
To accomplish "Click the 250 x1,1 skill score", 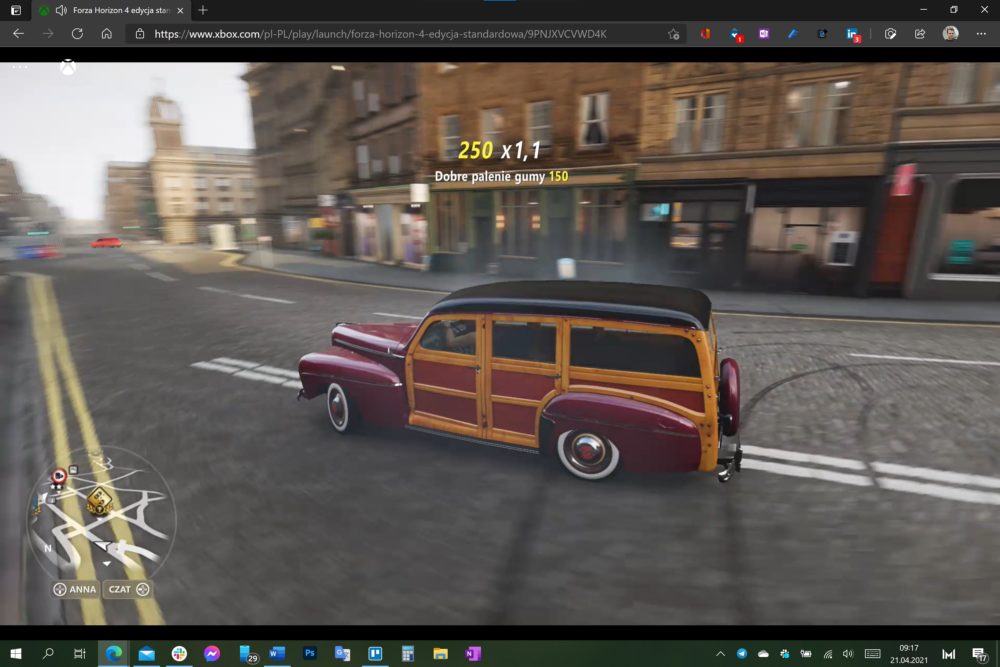I will pos(500,150).
